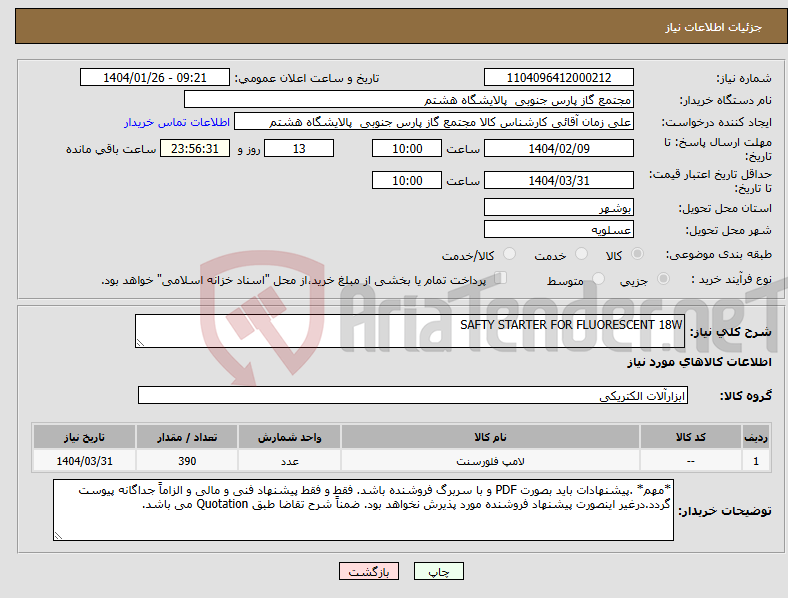Click the request creator name field
This screenshot has height=598, width=788.
434,122
